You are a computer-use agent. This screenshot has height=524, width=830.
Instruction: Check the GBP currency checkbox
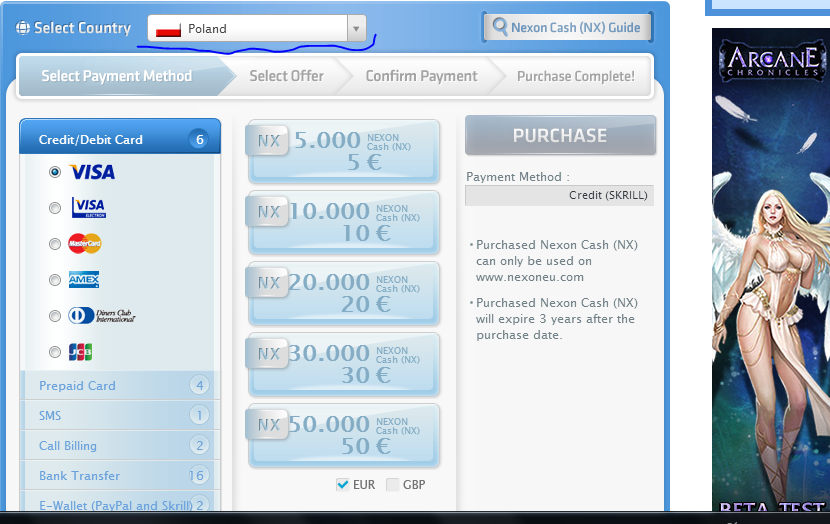(x=392, y=484)
